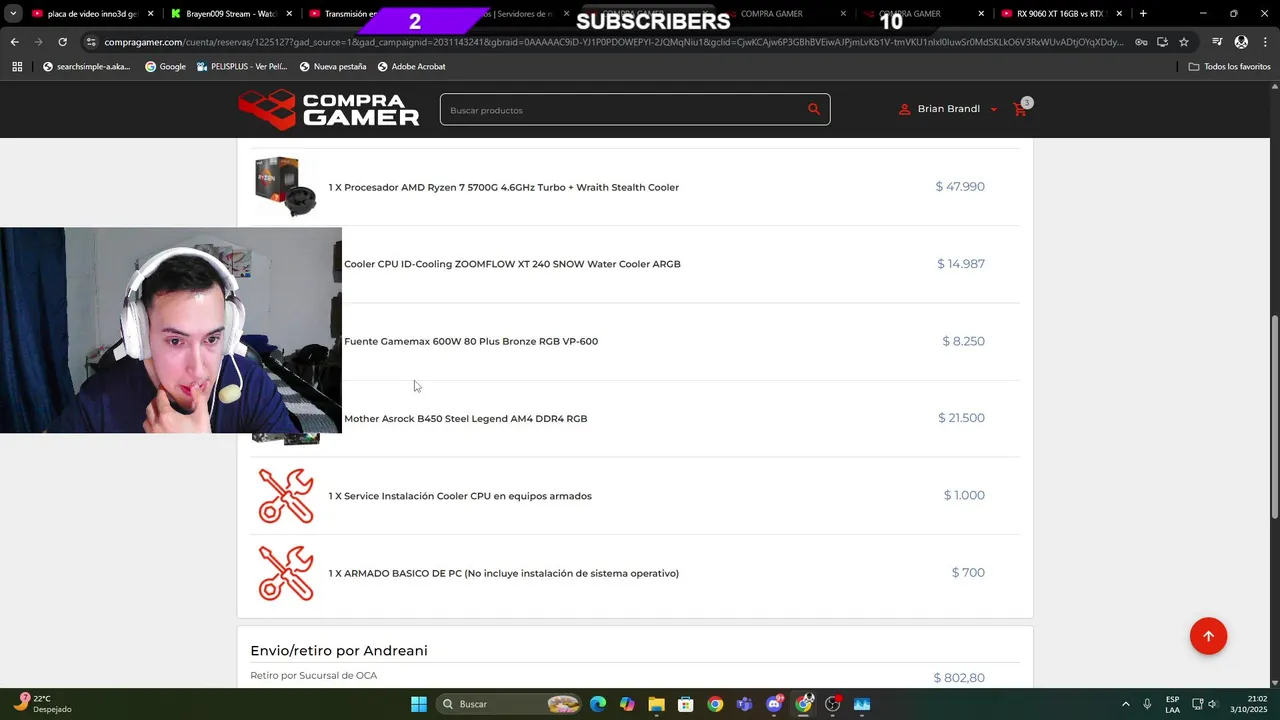Reload the page with refresh icon
The height and width of the screenshot is (720, 1280).
pyautogui.click(x=62, y=42)
